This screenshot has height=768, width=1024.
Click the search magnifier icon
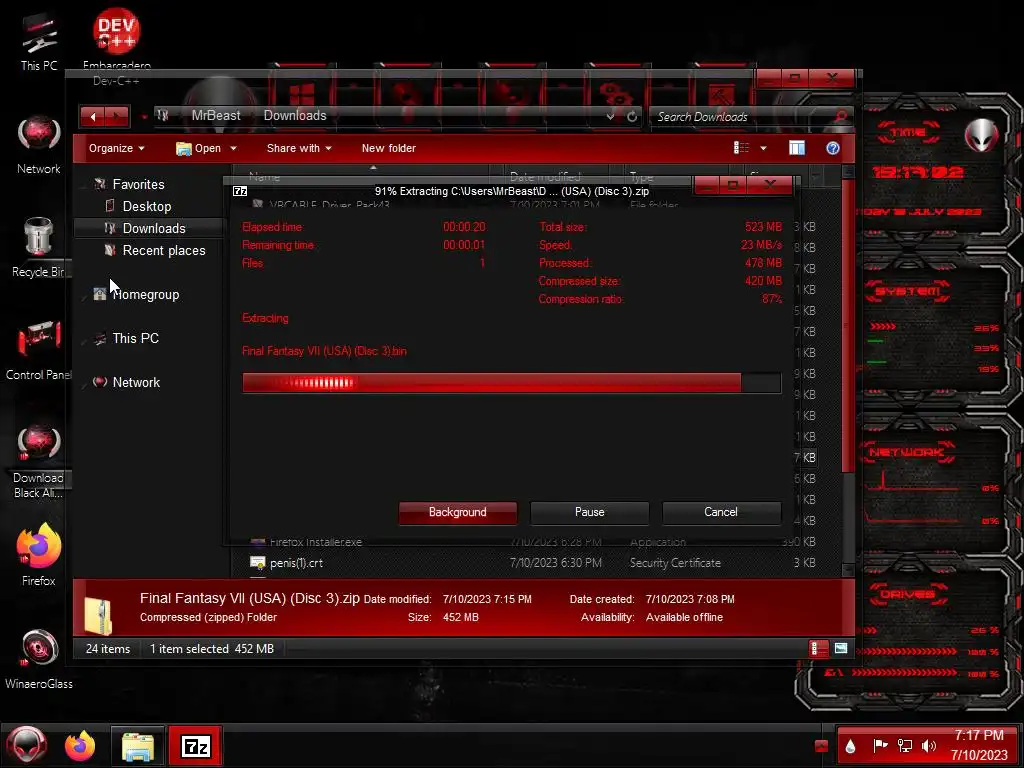[x=841, y=117]
